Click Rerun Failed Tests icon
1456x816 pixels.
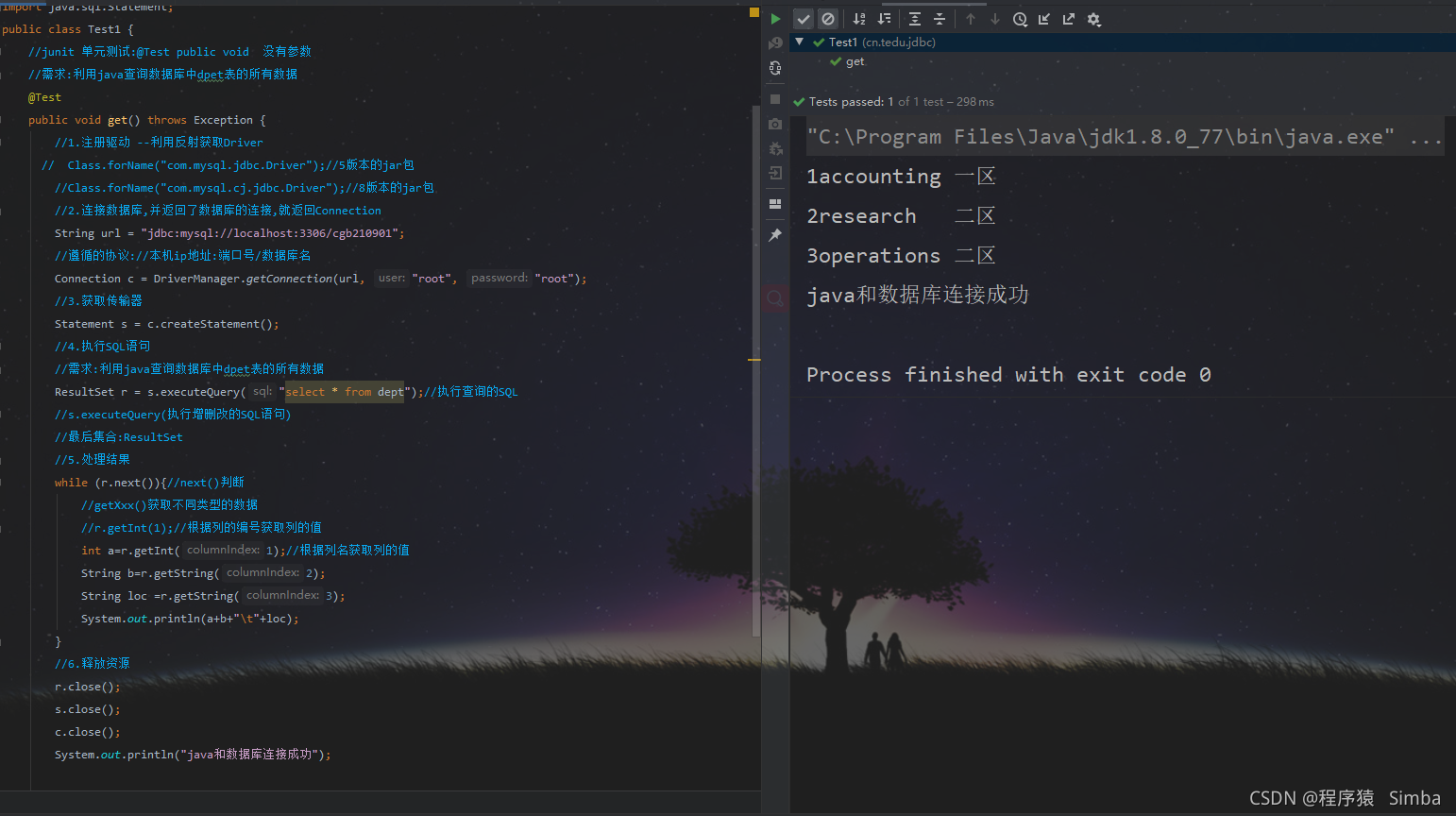point(774,42)
